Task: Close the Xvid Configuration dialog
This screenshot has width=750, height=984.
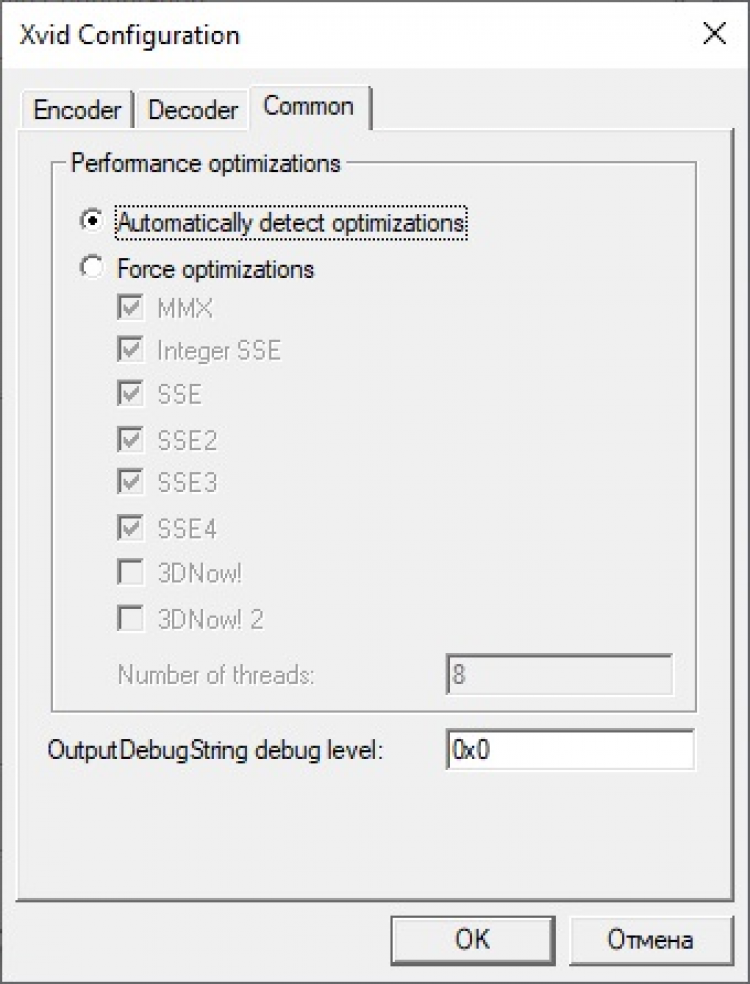Action: pyautogui.click(x=714, y=35)
